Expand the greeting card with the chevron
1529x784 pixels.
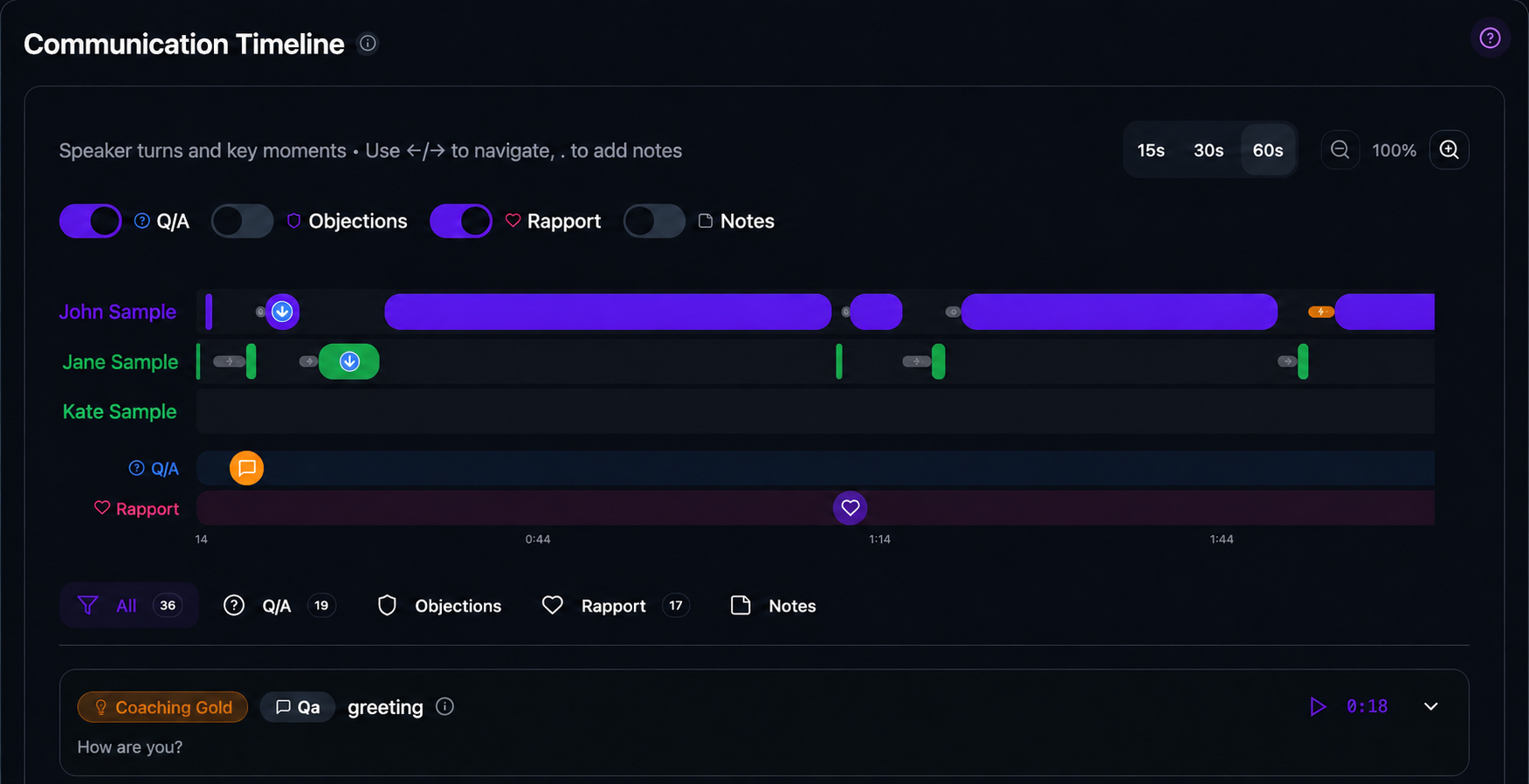(1430, 706)
